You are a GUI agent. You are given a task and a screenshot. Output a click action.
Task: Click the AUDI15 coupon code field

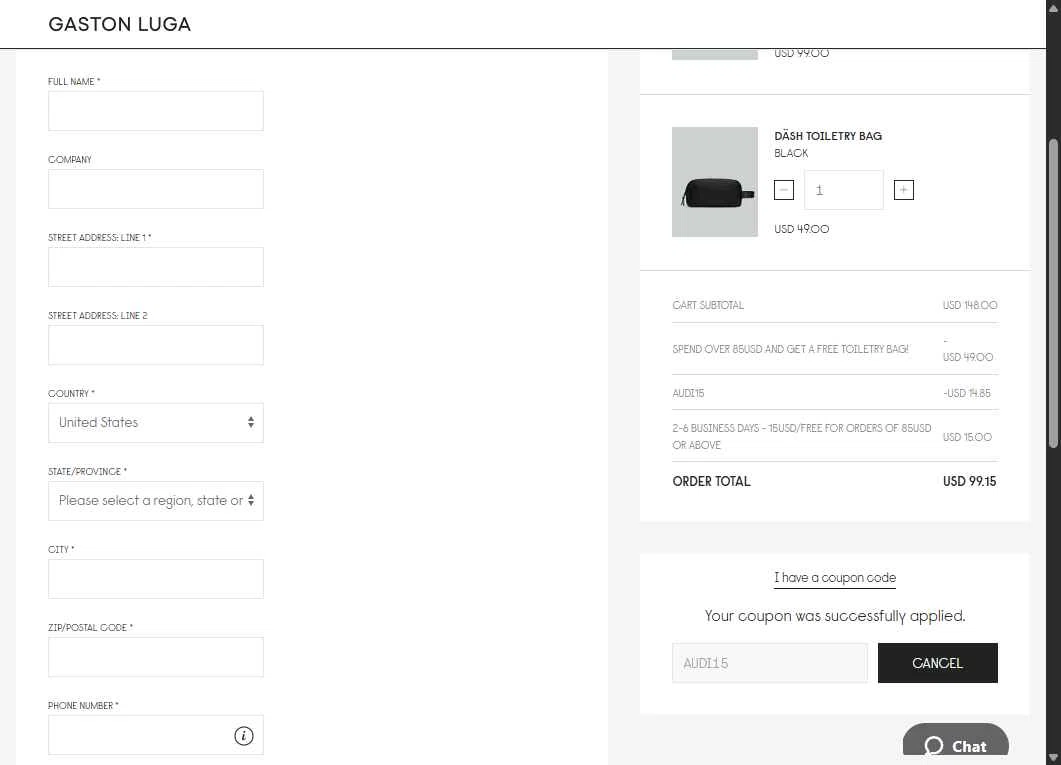tap(769, 663)
